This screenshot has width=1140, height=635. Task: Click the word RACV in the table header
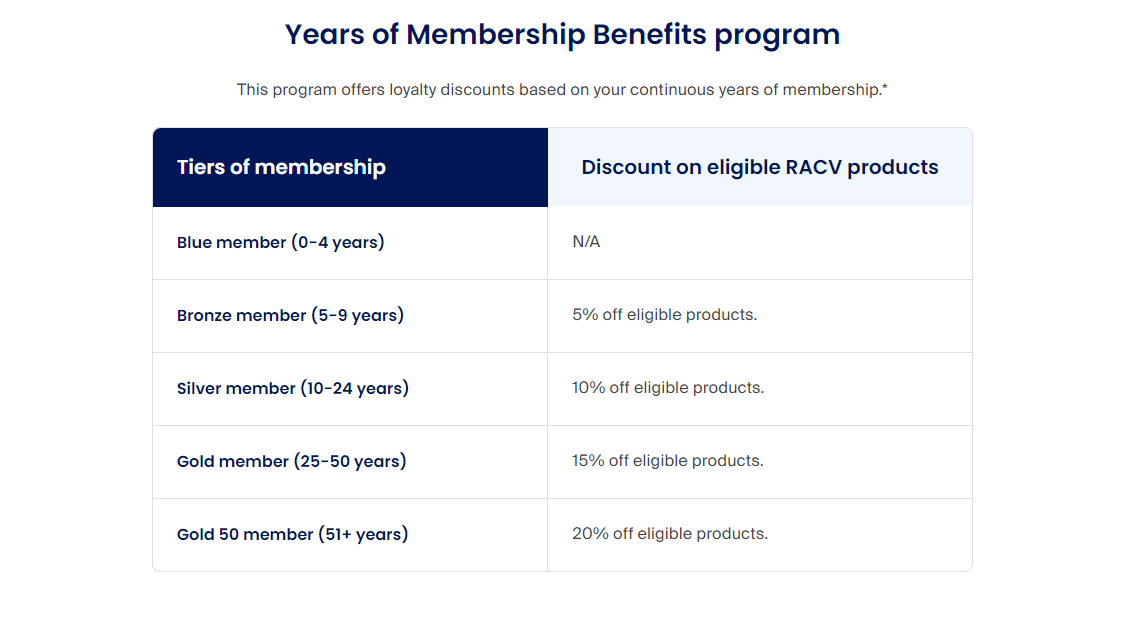814,167
